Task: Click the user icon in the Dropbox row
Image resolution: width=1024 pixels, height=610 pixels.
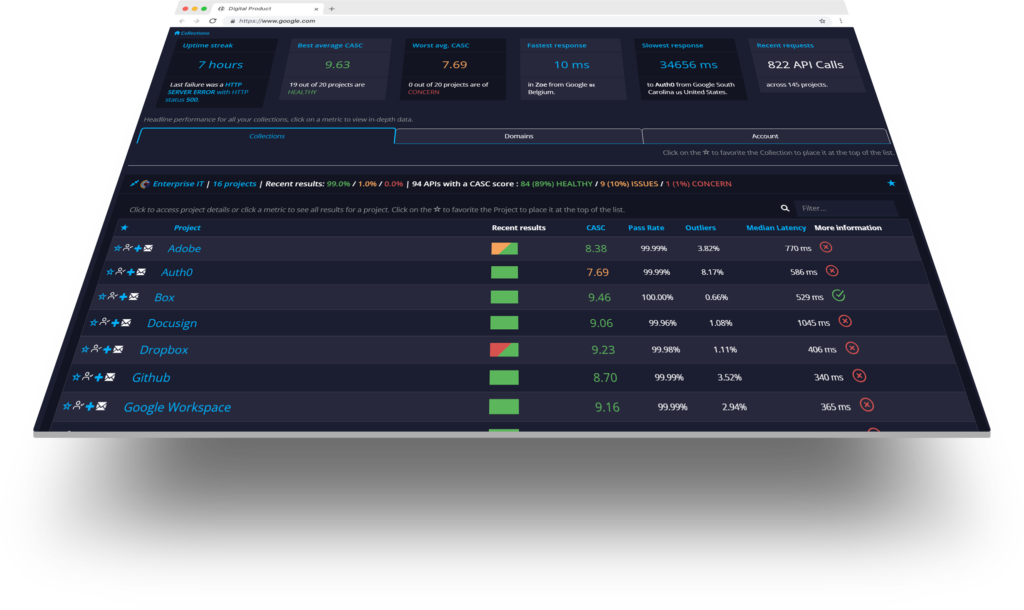Action: (x=95, y=349)
